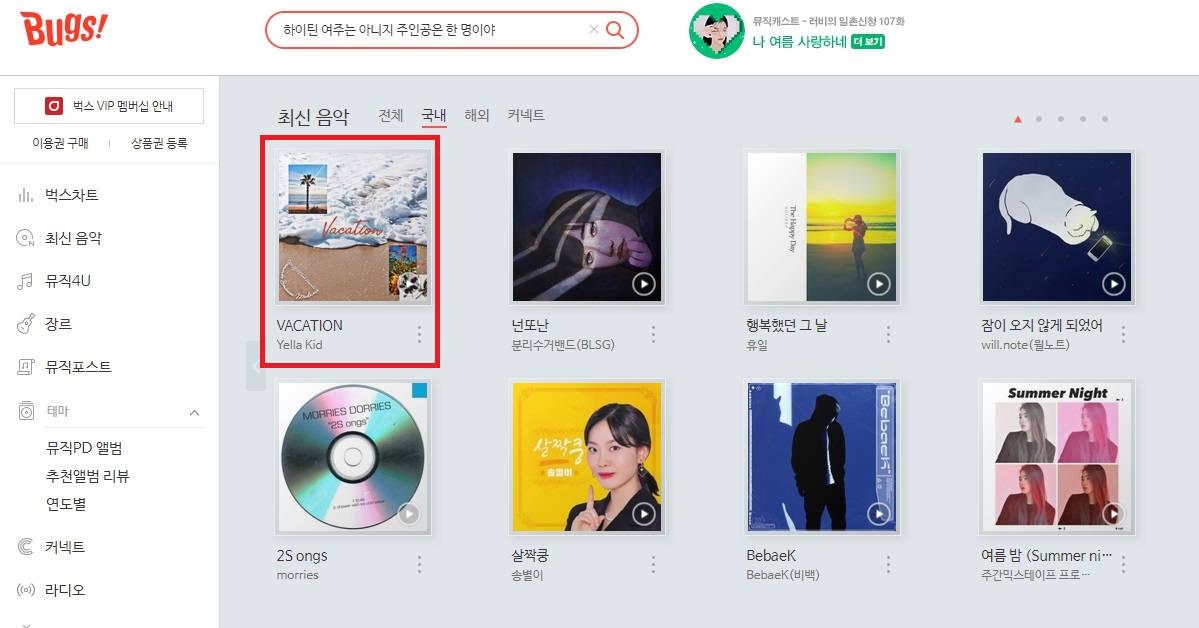Play the 넌또난 album

pos(644,284)
